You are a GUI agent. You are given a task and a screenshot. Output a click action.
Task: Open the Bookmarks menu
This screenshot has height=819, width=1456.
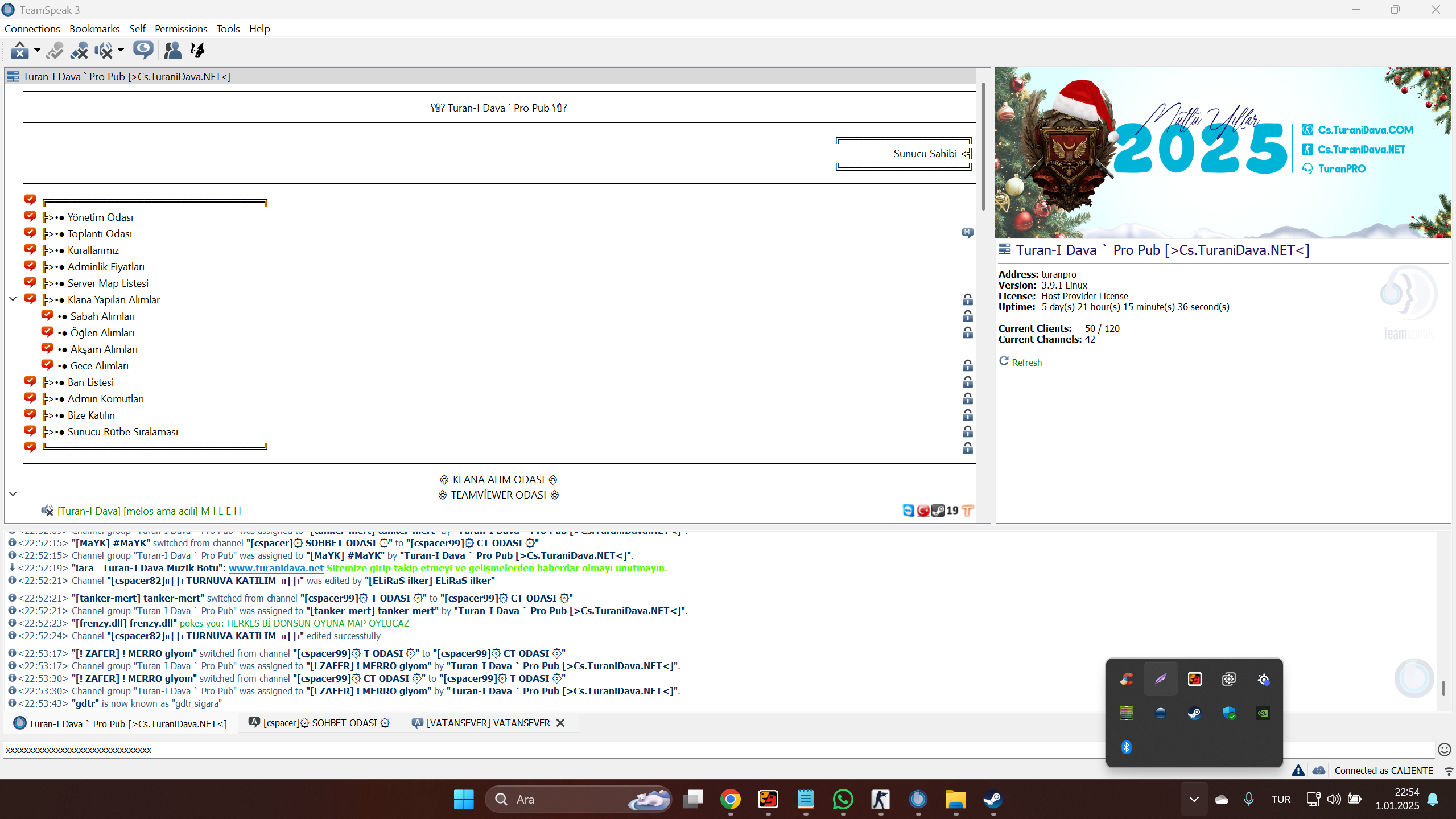point(94,28)
